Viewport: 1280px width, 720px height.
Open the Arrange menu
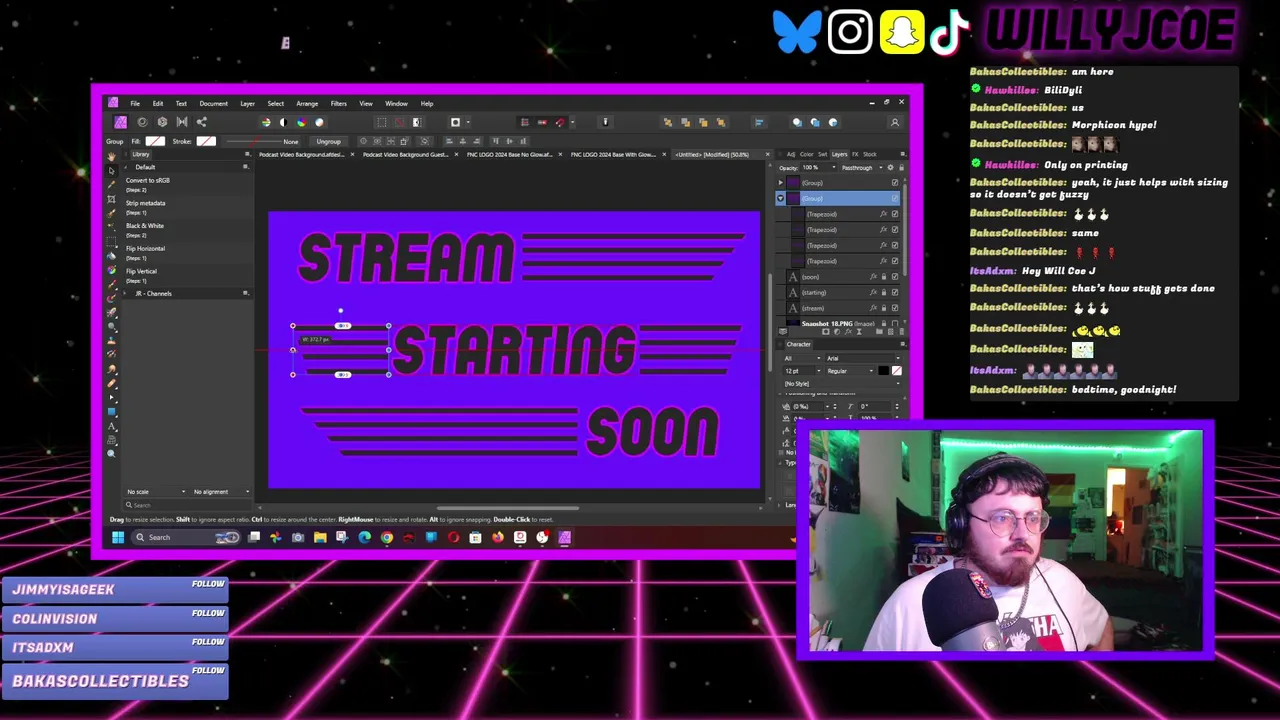coord(307,103)
